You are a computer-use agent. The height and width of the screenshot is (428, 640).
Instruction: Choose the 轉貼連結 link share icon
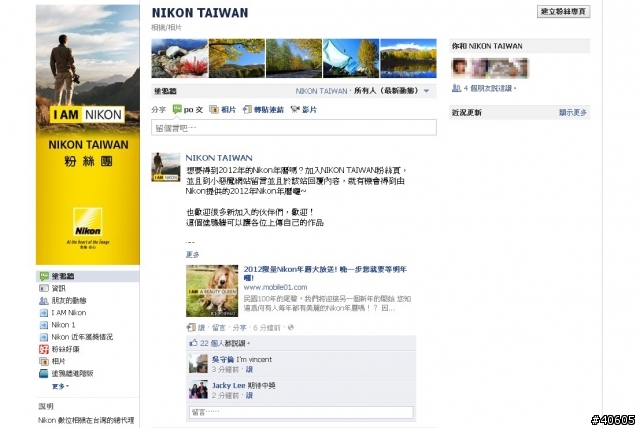(247, 109)
